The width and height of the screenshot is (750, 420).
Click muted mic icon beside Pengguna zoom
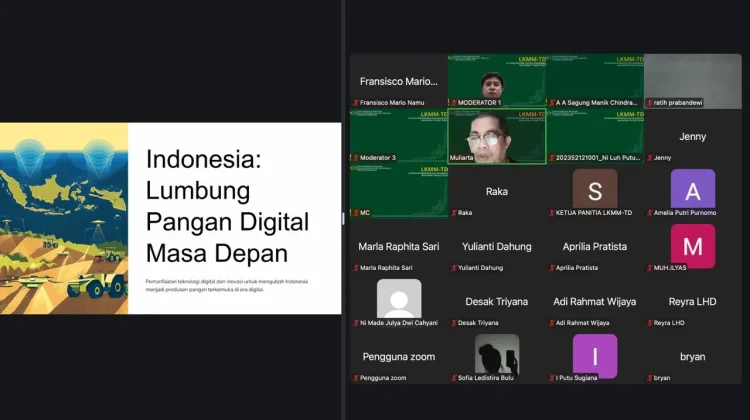coord(356,378)
